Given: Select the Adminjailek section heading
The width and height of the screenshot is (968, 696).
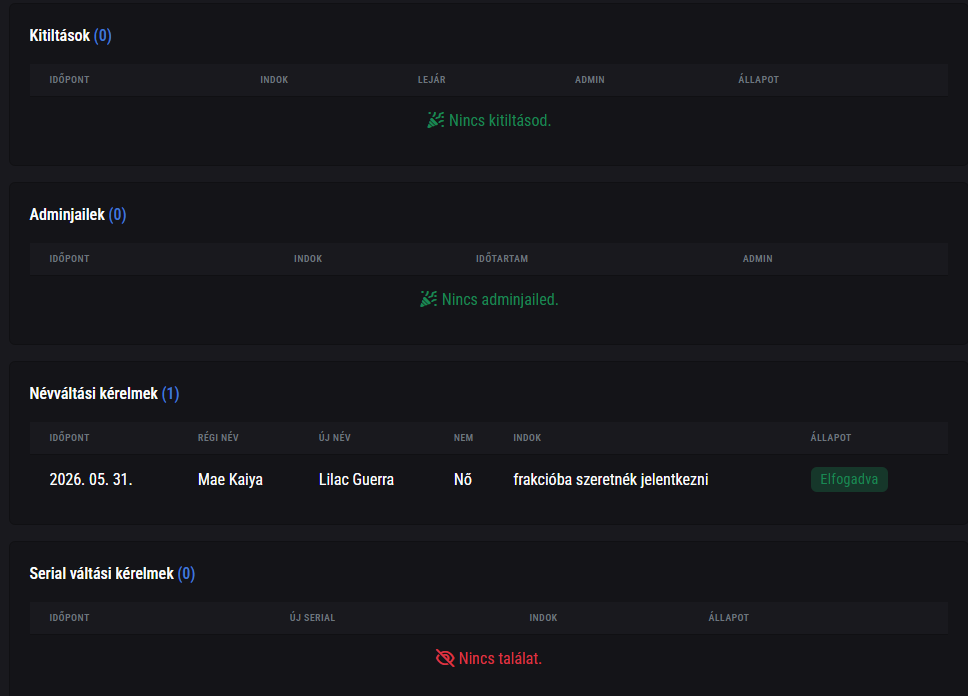Looking at the screenshot, I should click(x=67, y=215).
